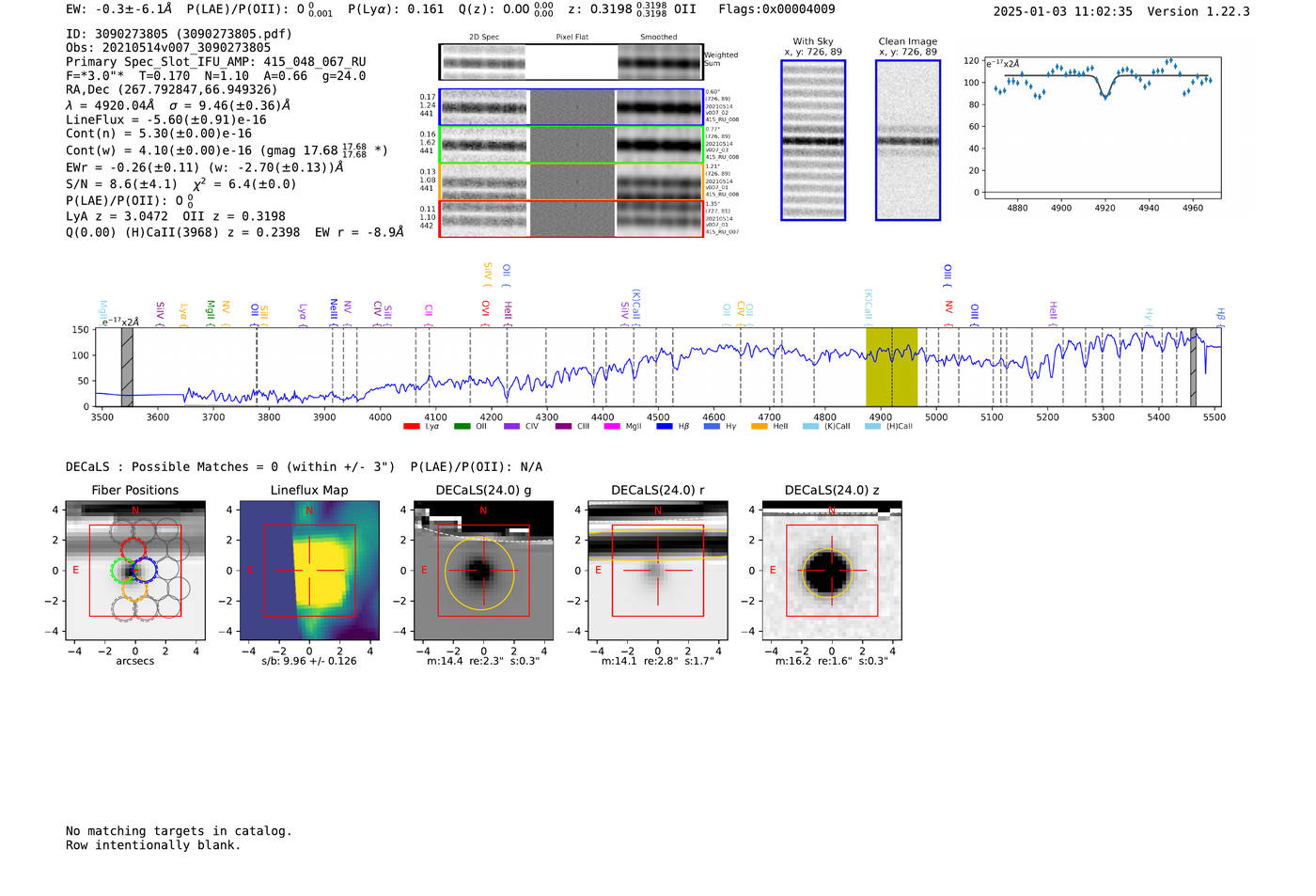
Task: Click the timestamp 2025-01-03 11:02:35
Action: tap(1063, 12)
